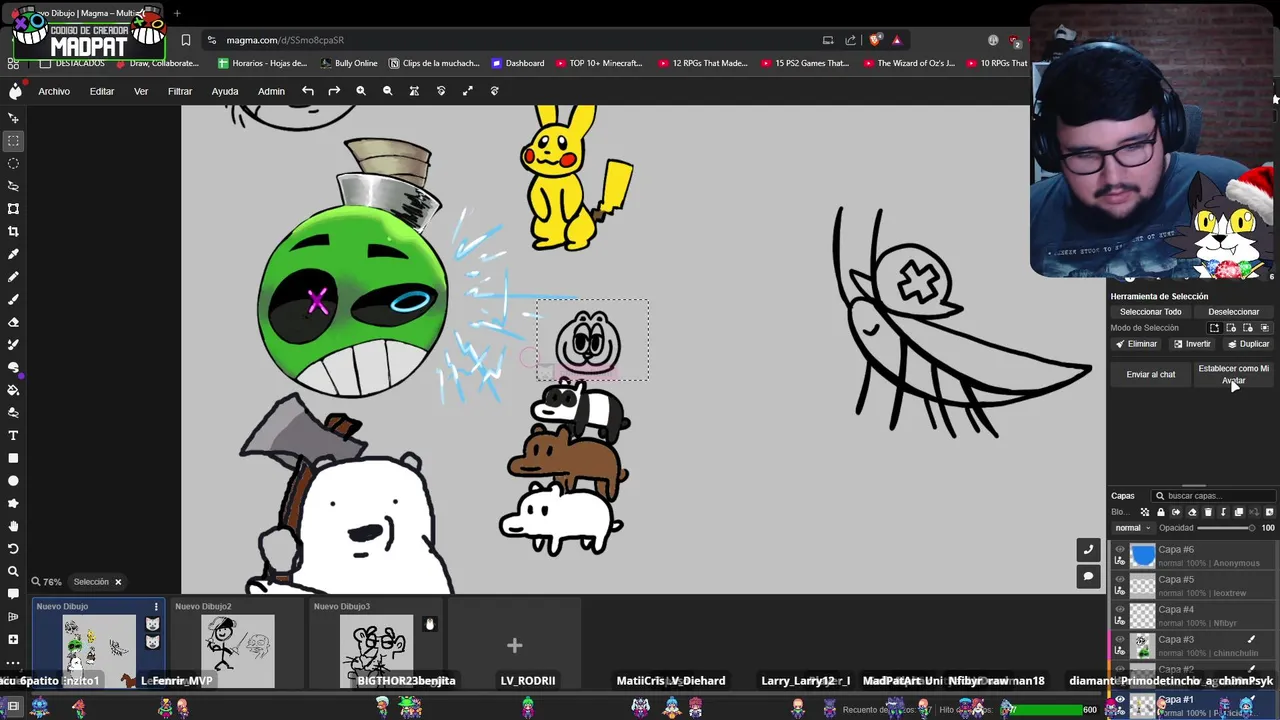Screen dimensions: 1280x720
Task: Click the Eliminar selection button
Action: point(1136,344)
